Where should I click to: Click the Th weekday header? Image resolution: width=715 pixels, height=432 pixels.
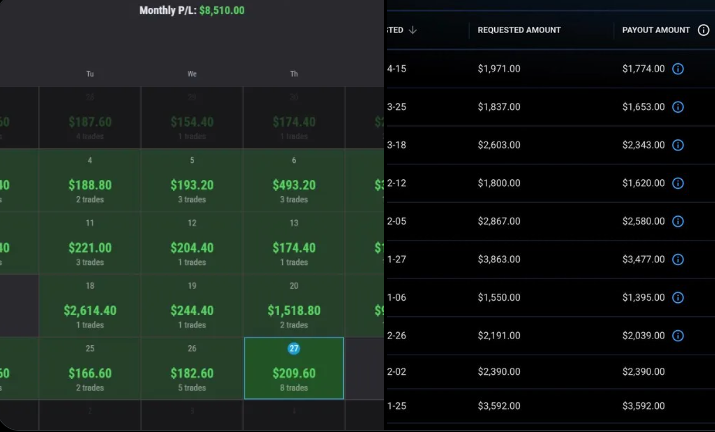click(294, 74)
